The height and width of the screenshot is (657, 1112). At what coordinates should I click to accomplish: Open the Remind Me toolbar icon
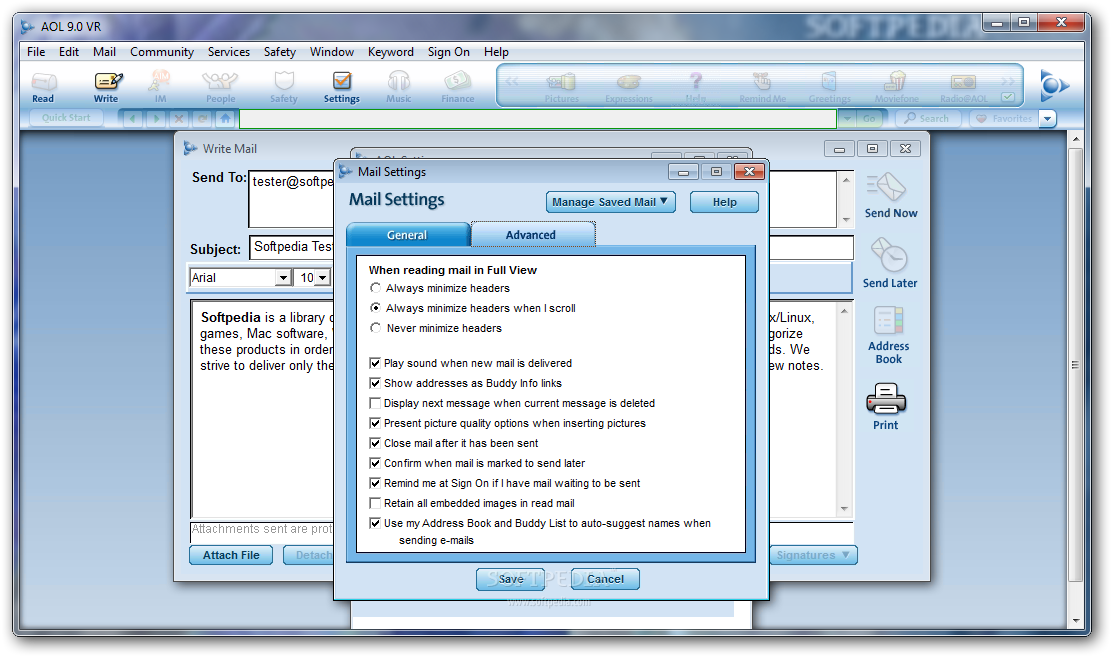(x=762, y=87)
